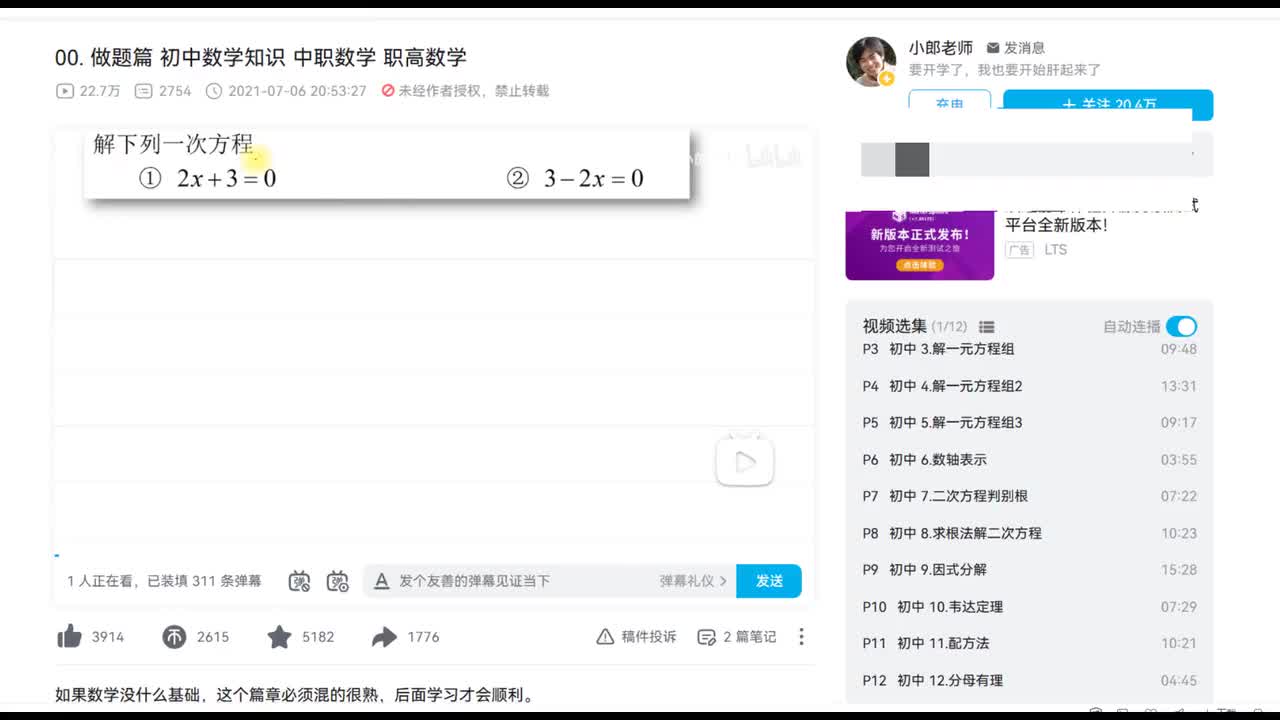
Task: Select P4 初中 4.解一元方程组2
Action: (1030, 386)
